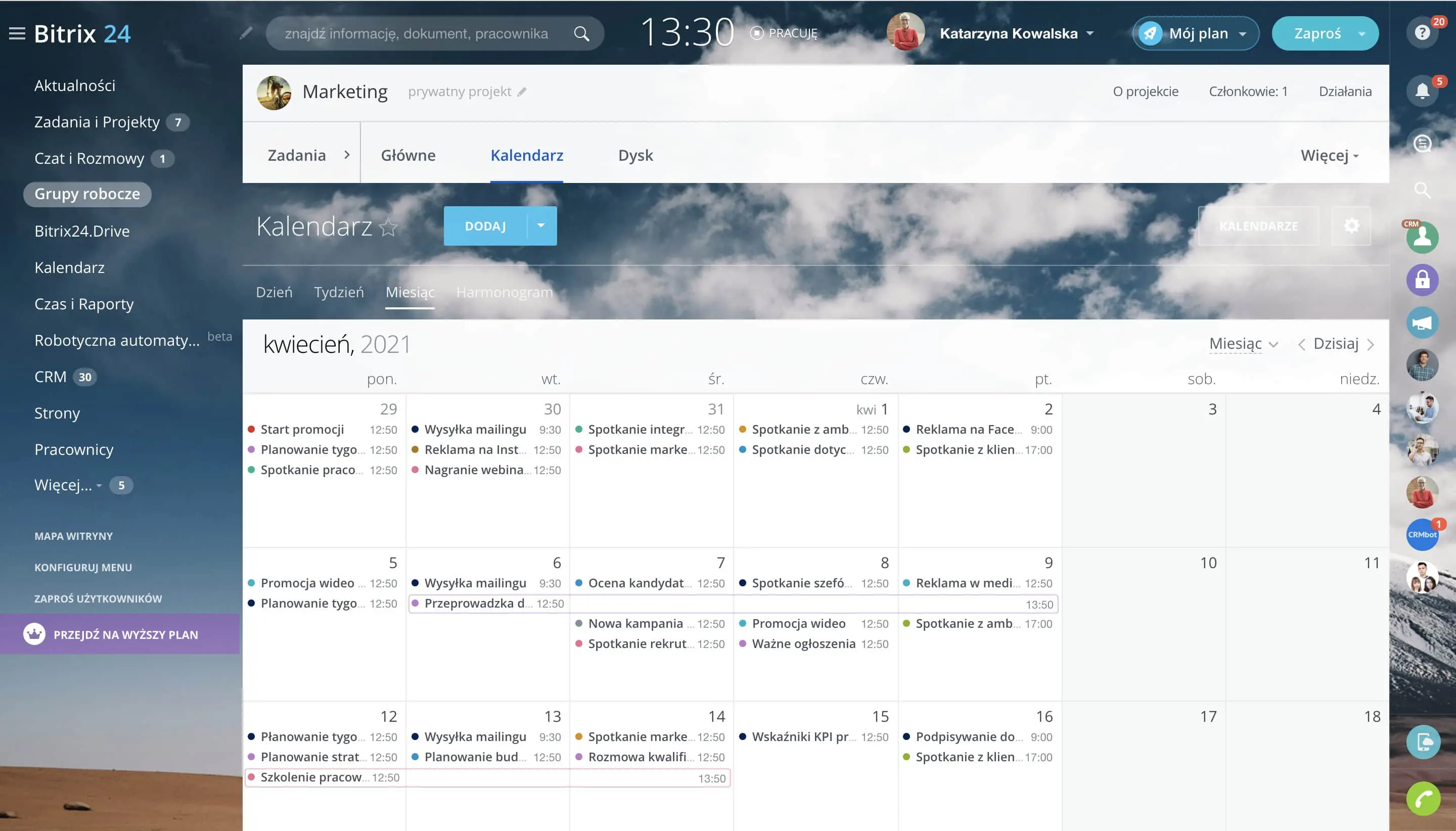Click the search information input field
1456x831 pixels.
417,34
